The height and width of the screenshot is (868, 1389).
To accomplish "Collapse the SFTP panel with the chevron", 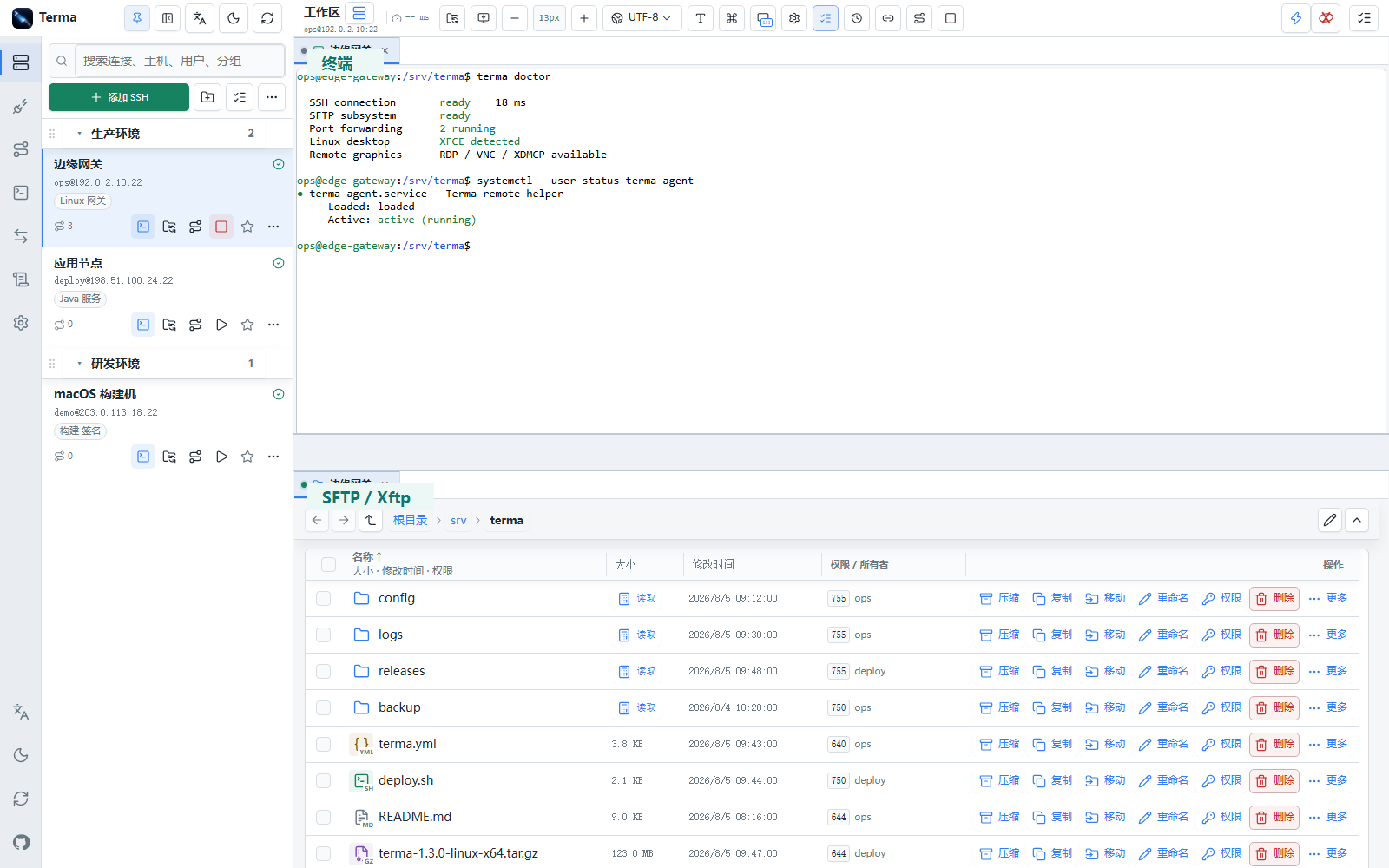I will click(1357, 521).
